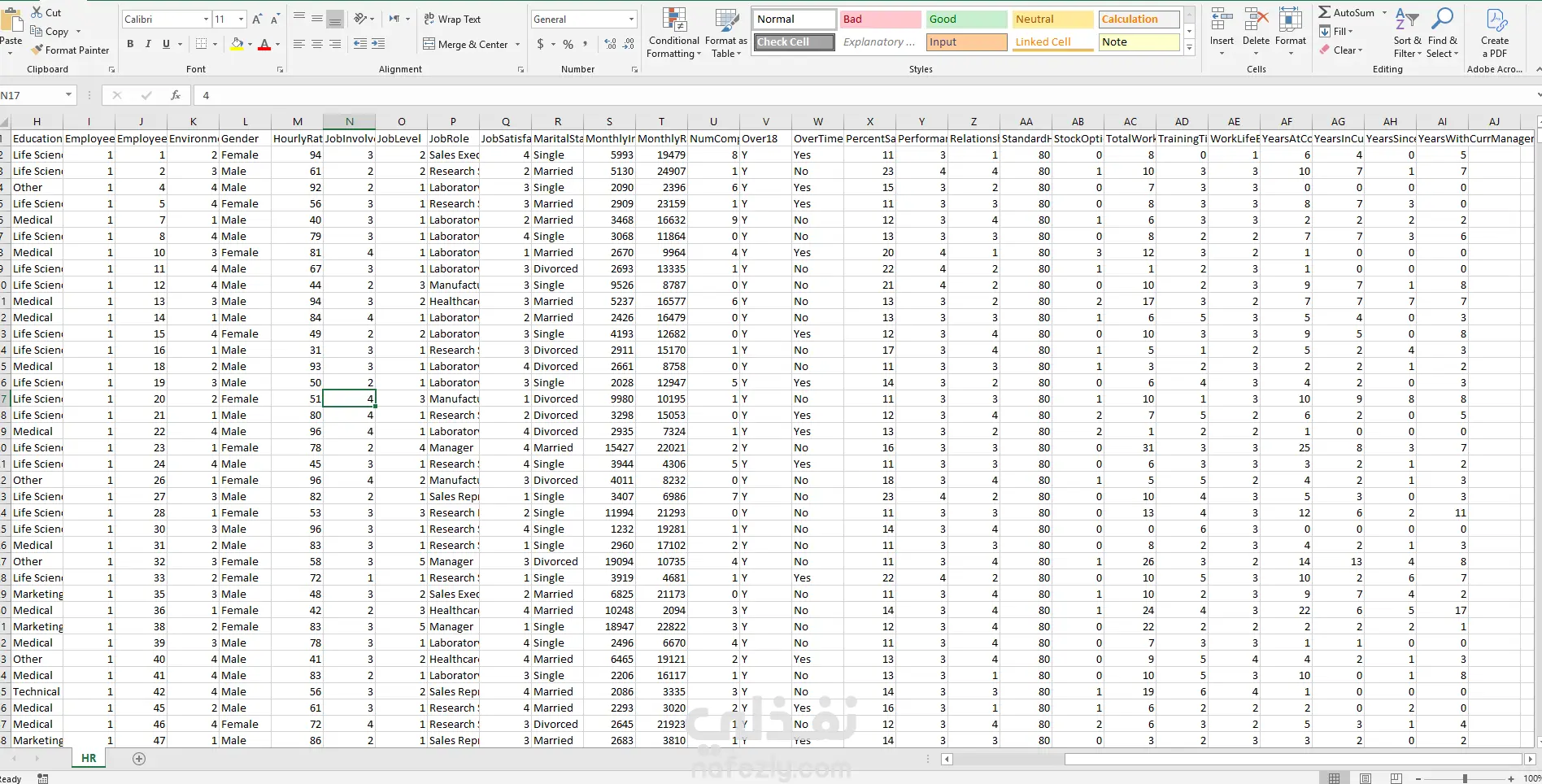Open Font group dialog launcher
The width and height of the screenshot is (1542, 784).
[280, 70]
